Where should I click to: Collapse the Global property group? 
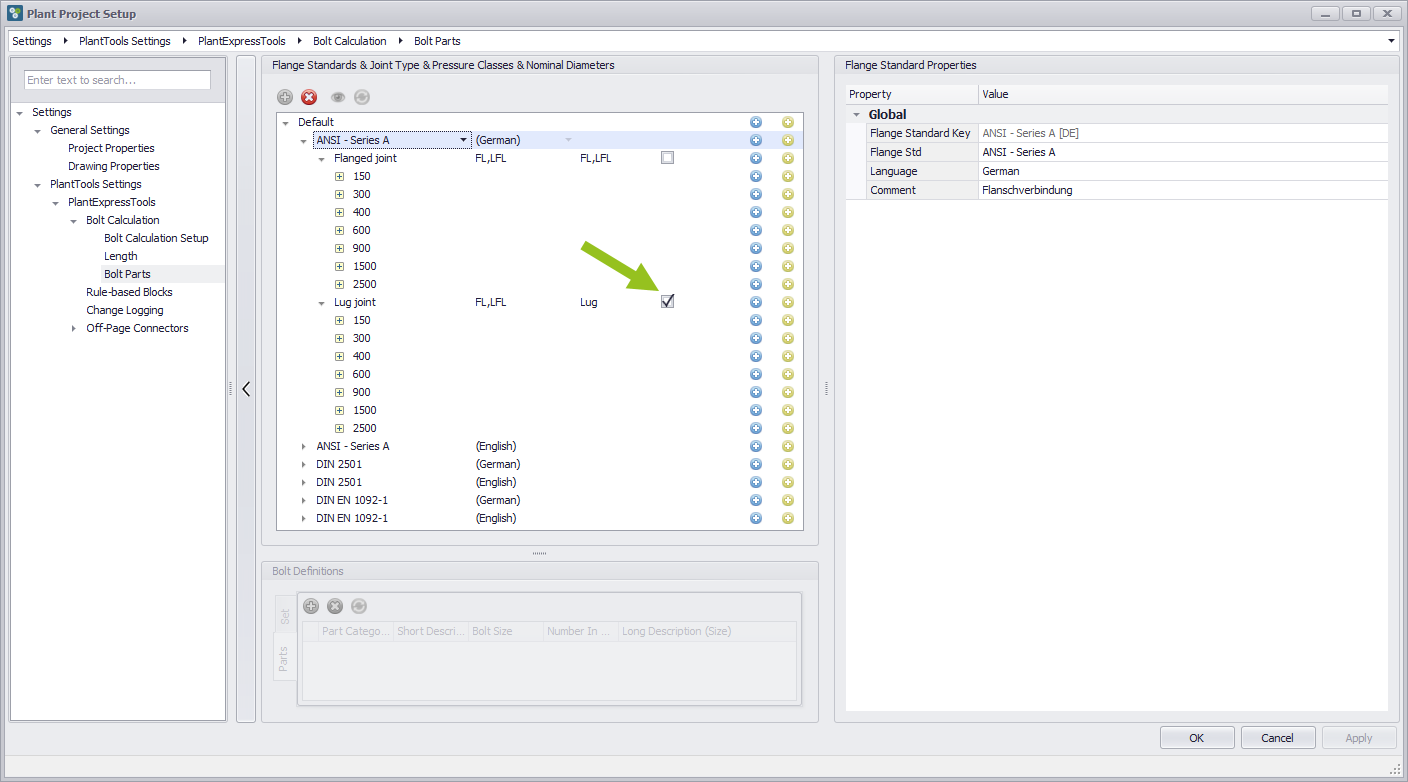click(x=856, y=115)
